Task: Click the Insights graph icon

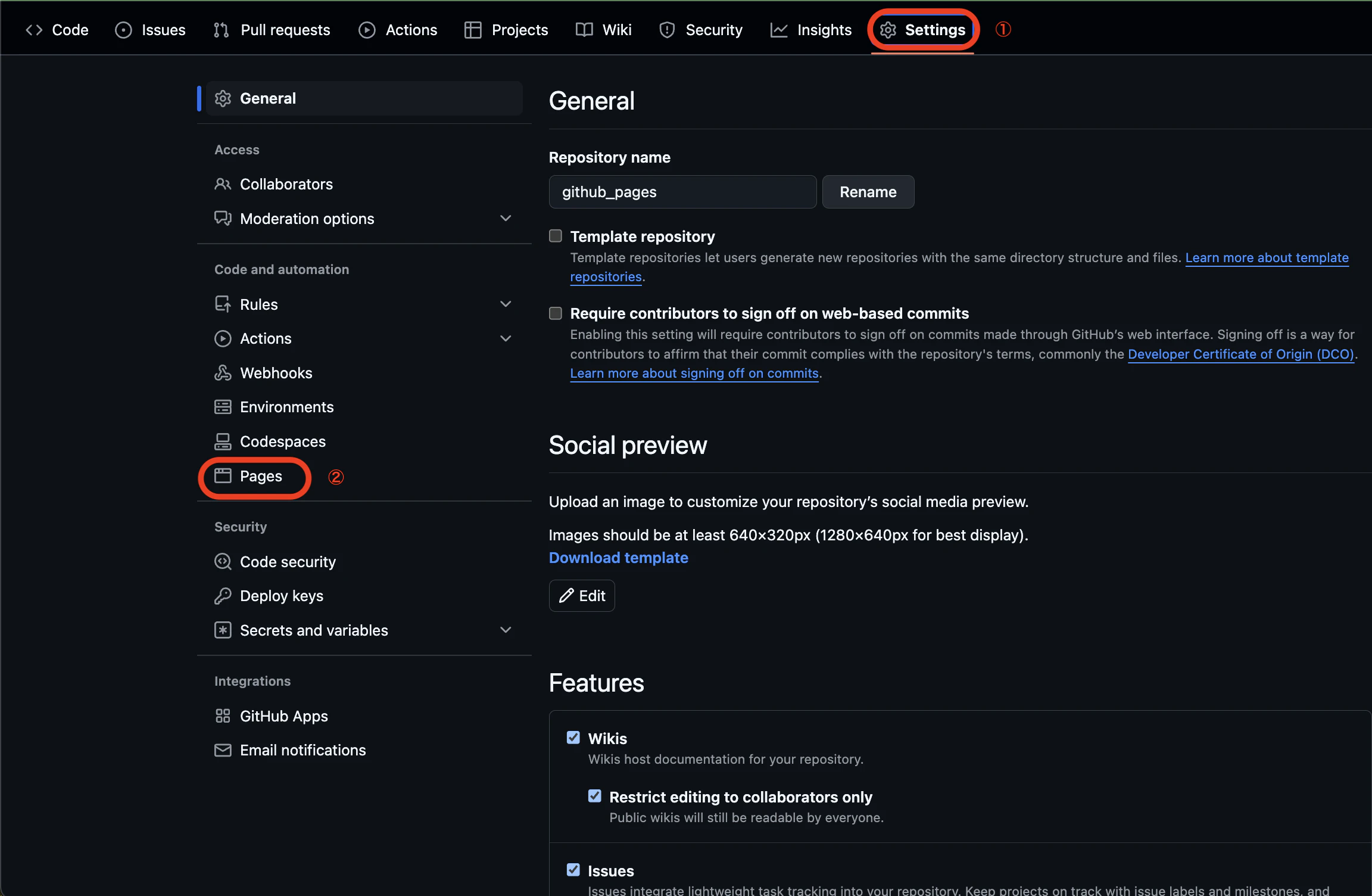Action: 779,30
